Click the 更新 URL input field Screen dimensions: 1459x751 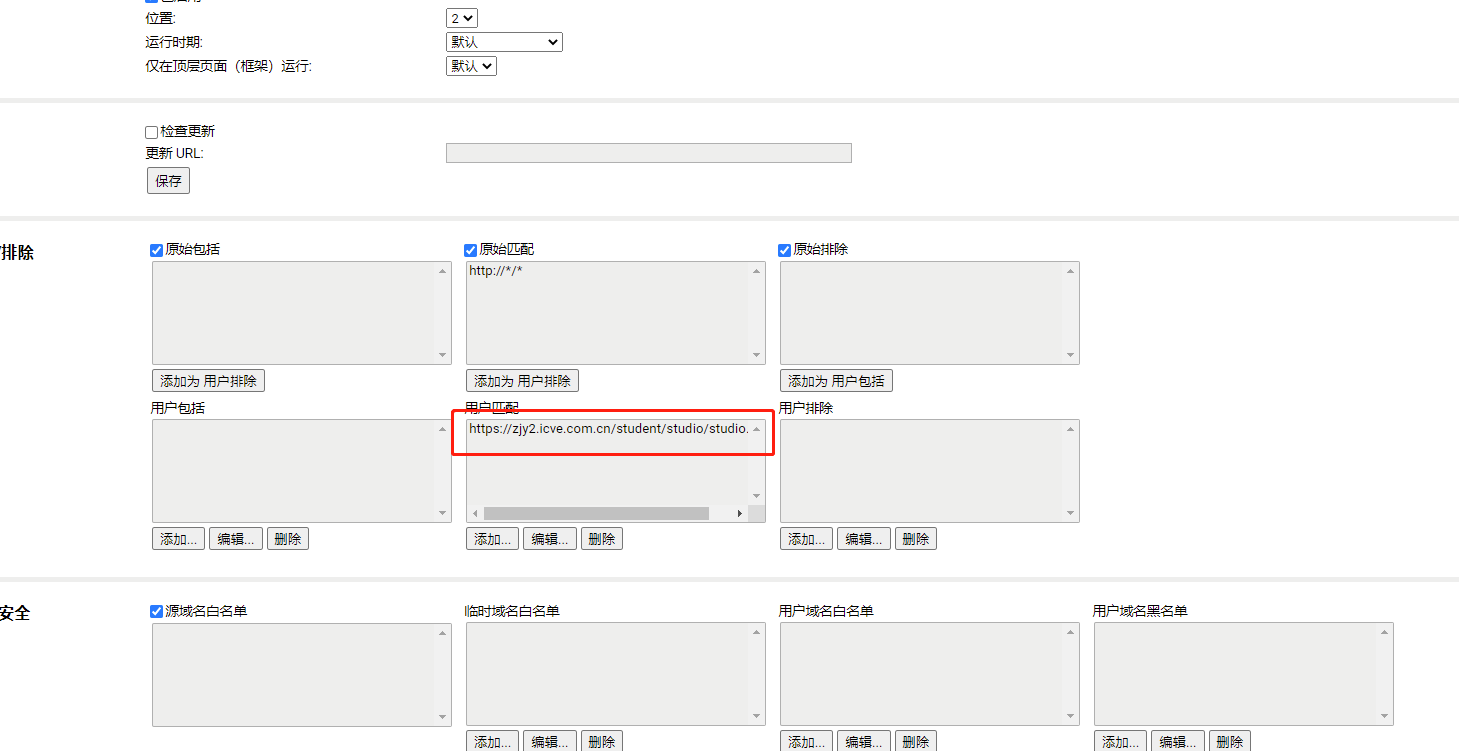[x=648, y=152]
